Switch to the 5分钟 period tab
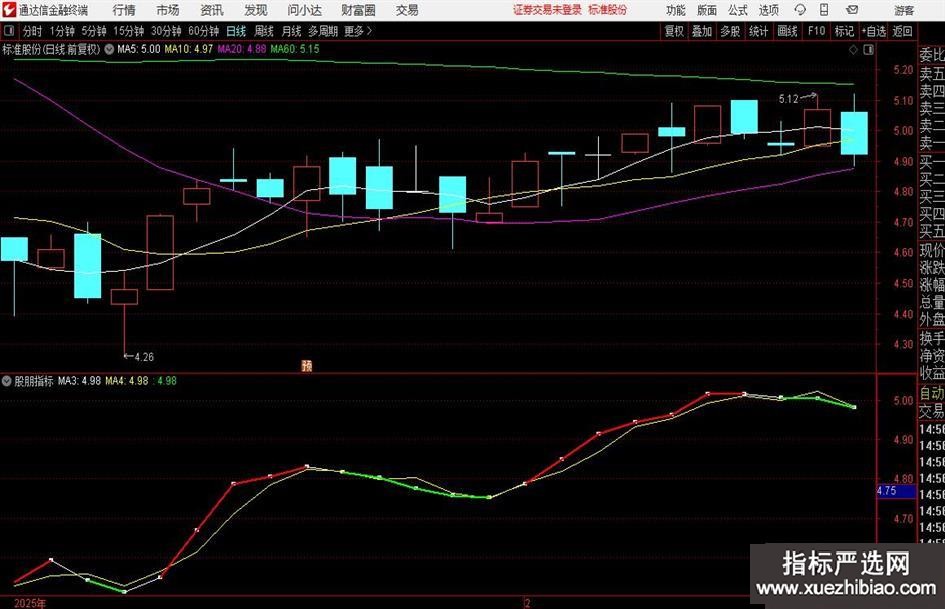 coord(94,31)
